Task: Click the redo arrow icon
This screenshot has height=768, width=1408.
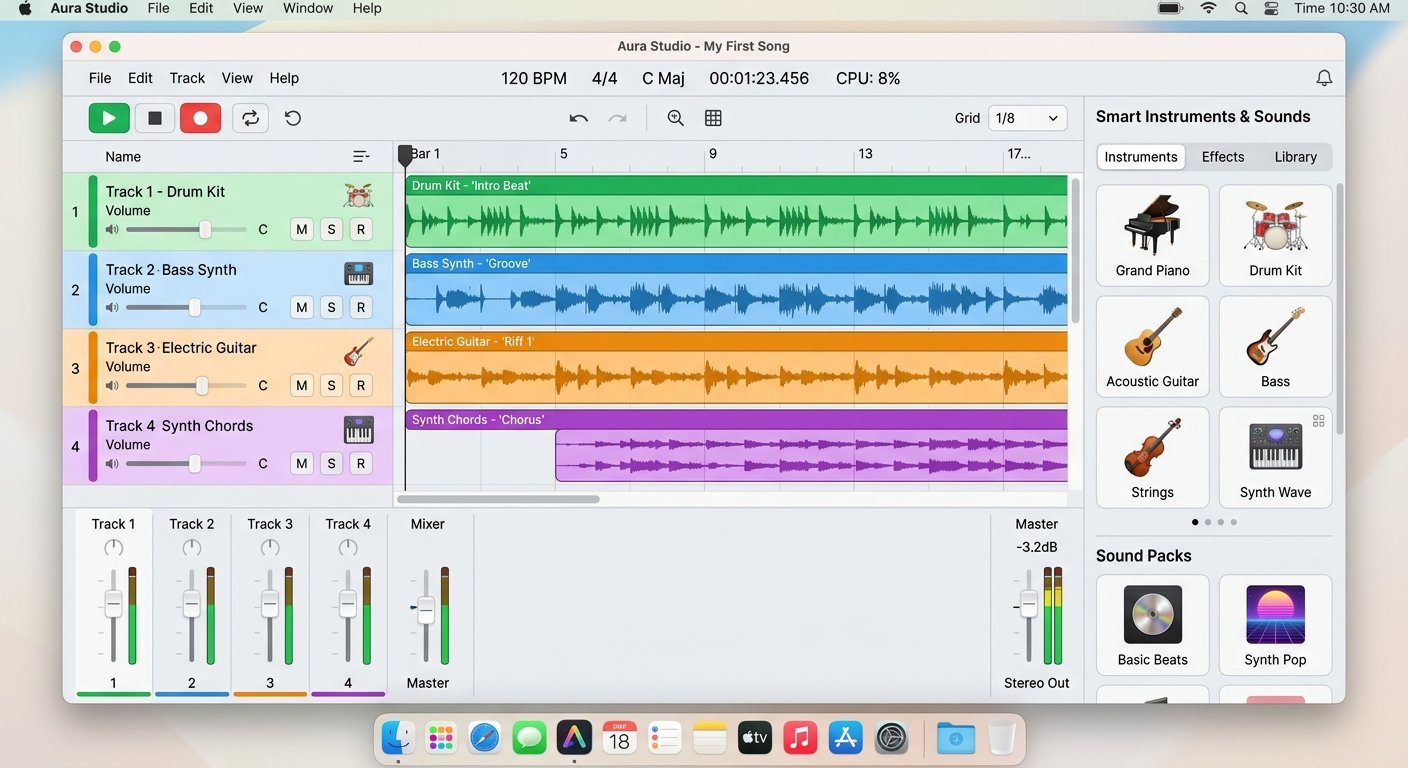Action: pos(618,118)
